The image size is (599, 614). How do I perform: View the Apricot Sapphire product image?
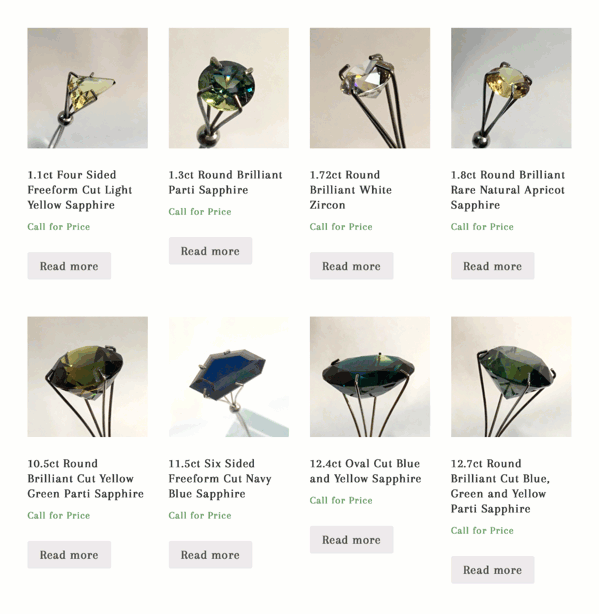[x=511, y=88]
